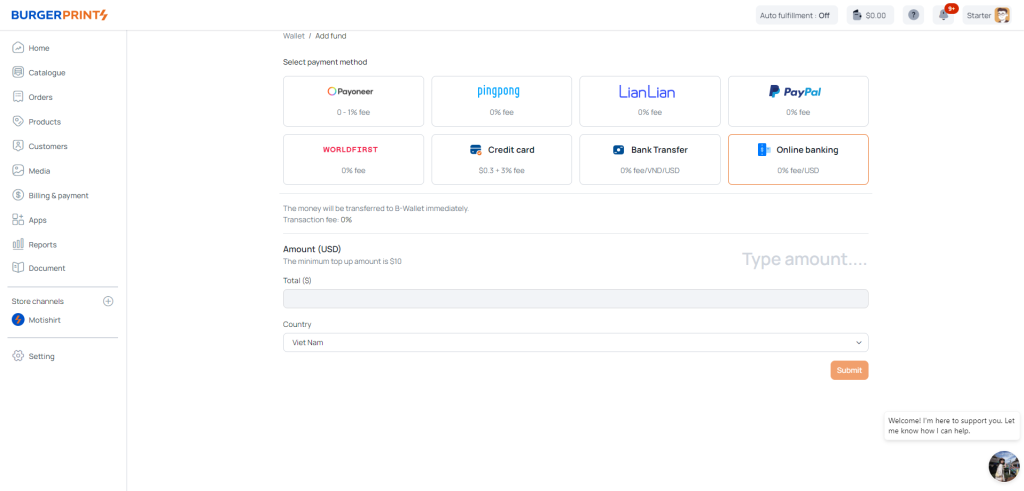Open the Starter account profile menu
Image resolution: width=1024 pixels, height=491 pixels.
988,15
